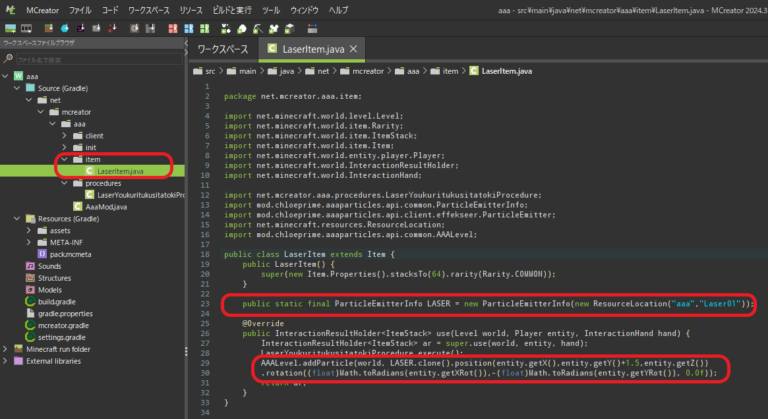Screen dimensions: 768x419
Task: Collapse the item folder in the tree
Action: (64, 159)
